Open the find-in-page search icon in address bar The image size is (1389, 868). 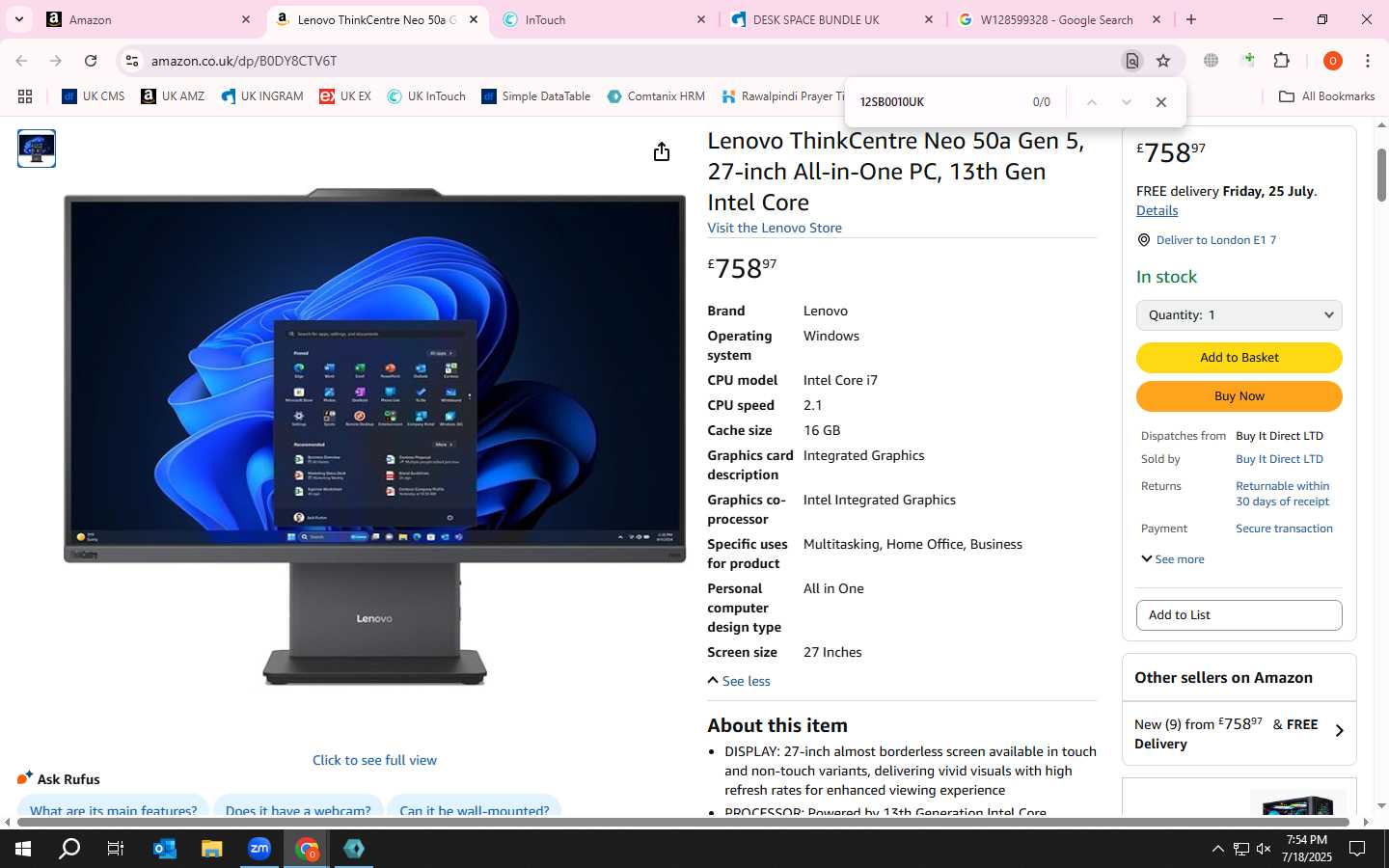click(x=1132, y=61)
